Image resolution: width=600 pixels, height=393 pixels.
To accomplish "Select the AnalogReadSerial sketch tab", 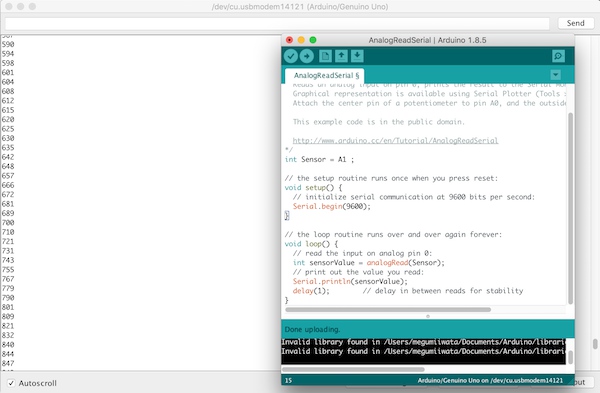I will (x=324, y=75).
